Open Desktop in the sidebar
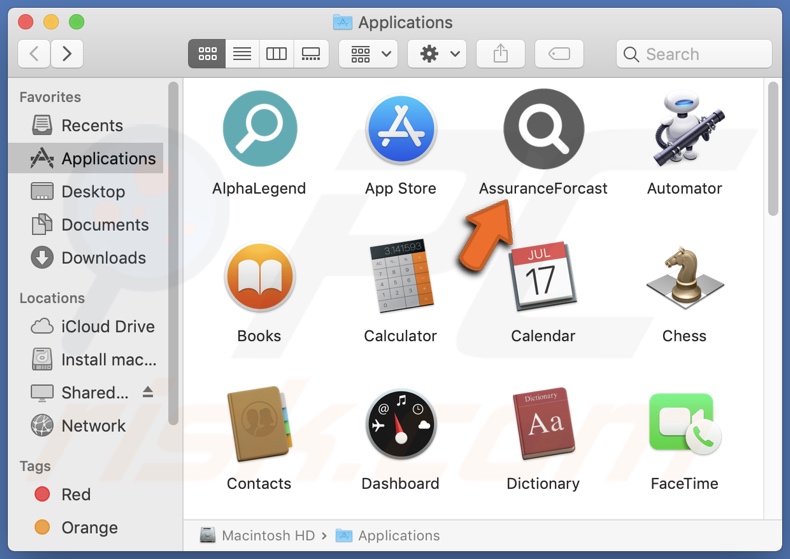 pos(86,192)
